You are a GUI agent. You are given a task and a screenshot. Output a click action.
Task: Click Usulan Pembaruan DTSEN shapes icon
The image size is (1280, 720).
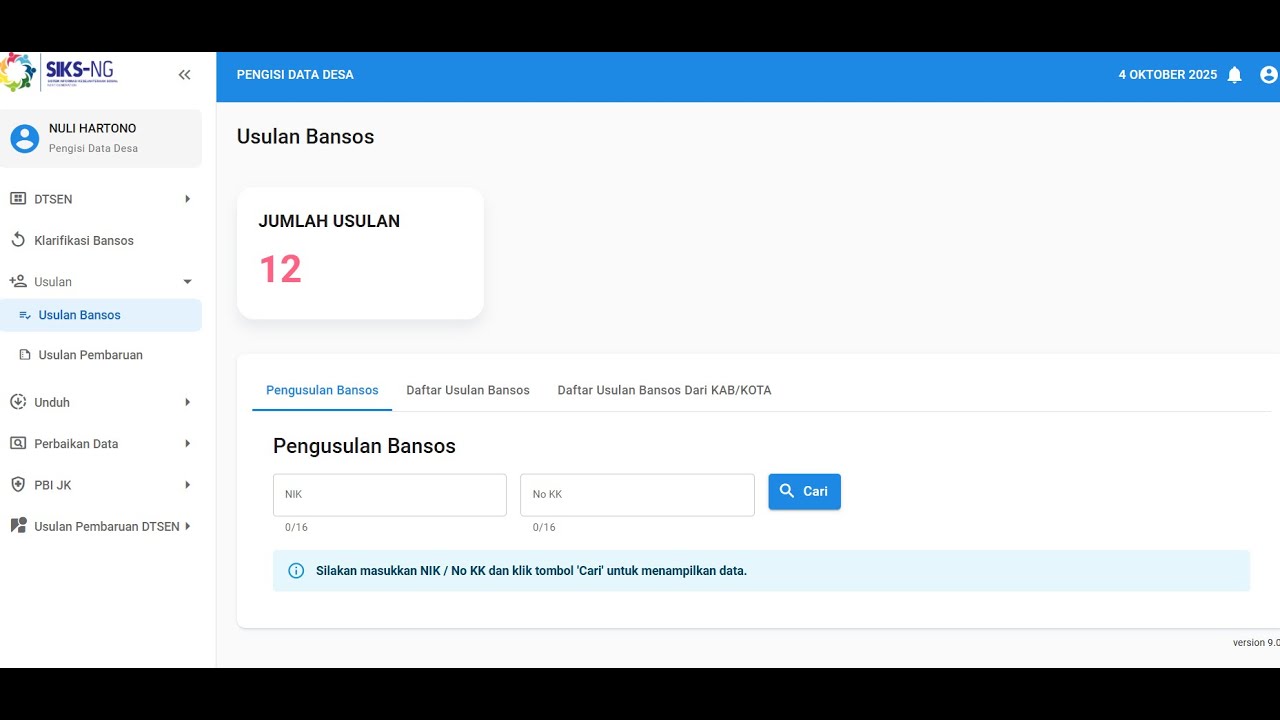[18, 526]
